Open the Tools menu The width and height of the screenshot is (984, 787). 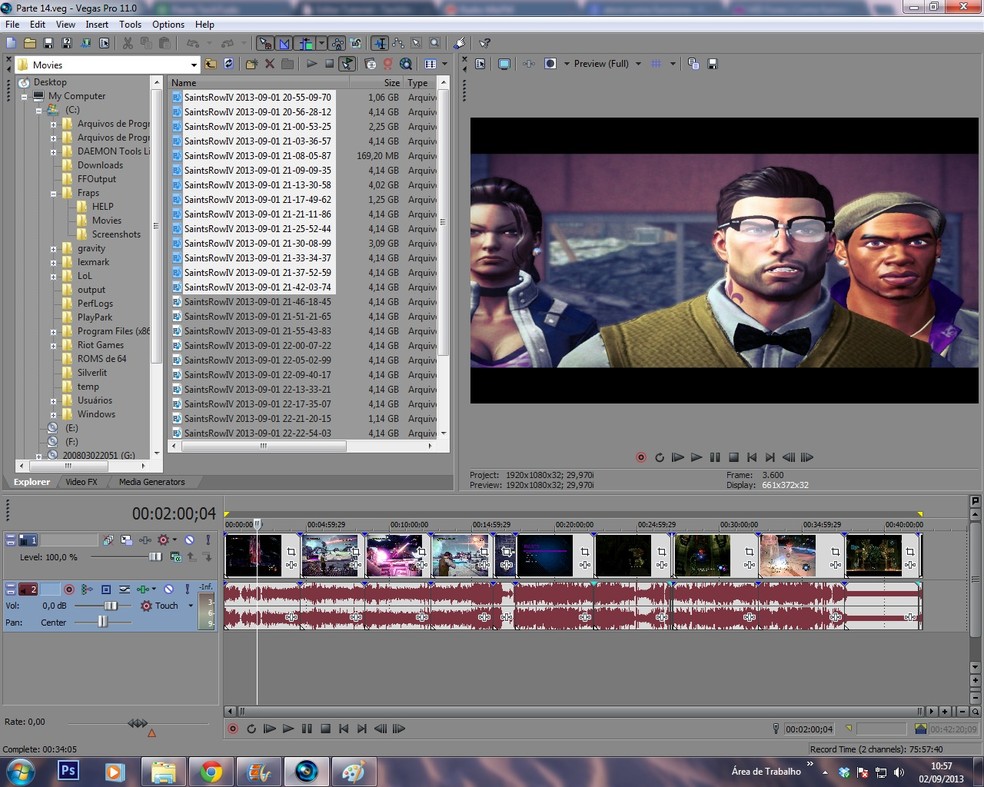point(130,24)
